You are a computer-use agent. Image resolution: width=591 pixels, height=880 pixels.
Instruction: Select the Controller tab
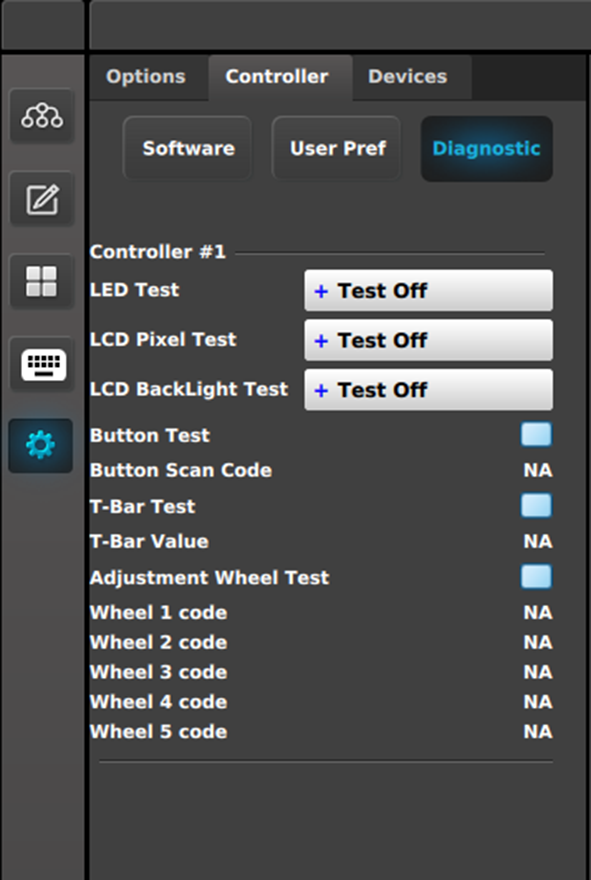tap(277, 77)
